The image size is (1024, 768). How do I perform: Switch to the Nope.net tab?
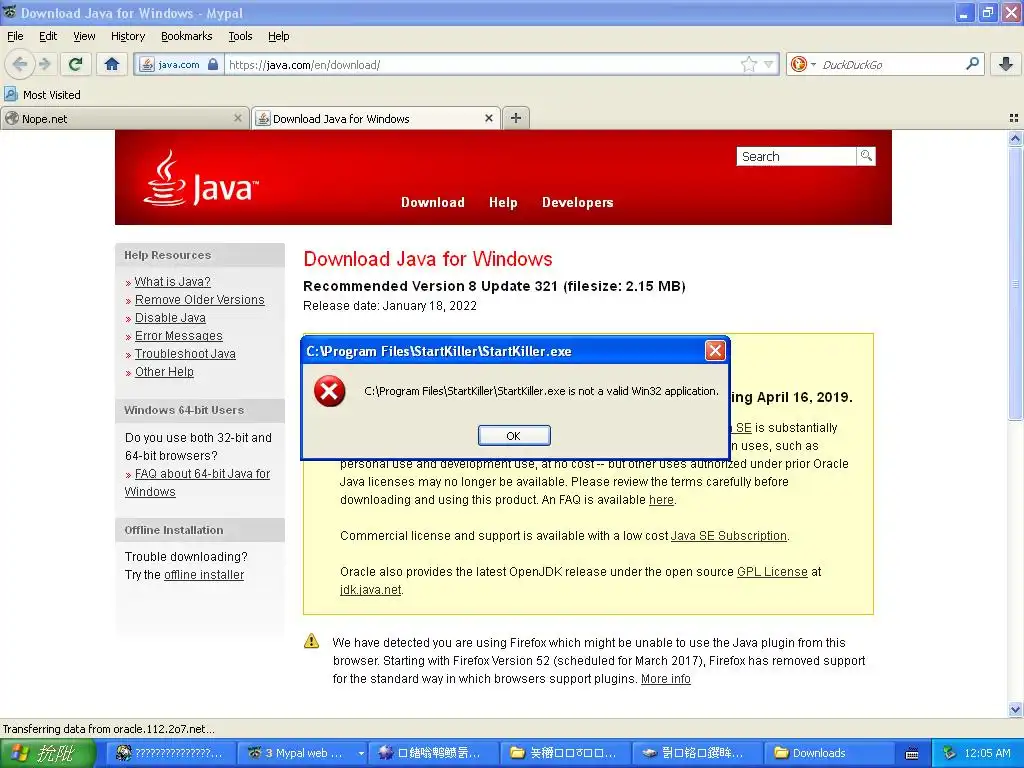[x=124, y=118]
